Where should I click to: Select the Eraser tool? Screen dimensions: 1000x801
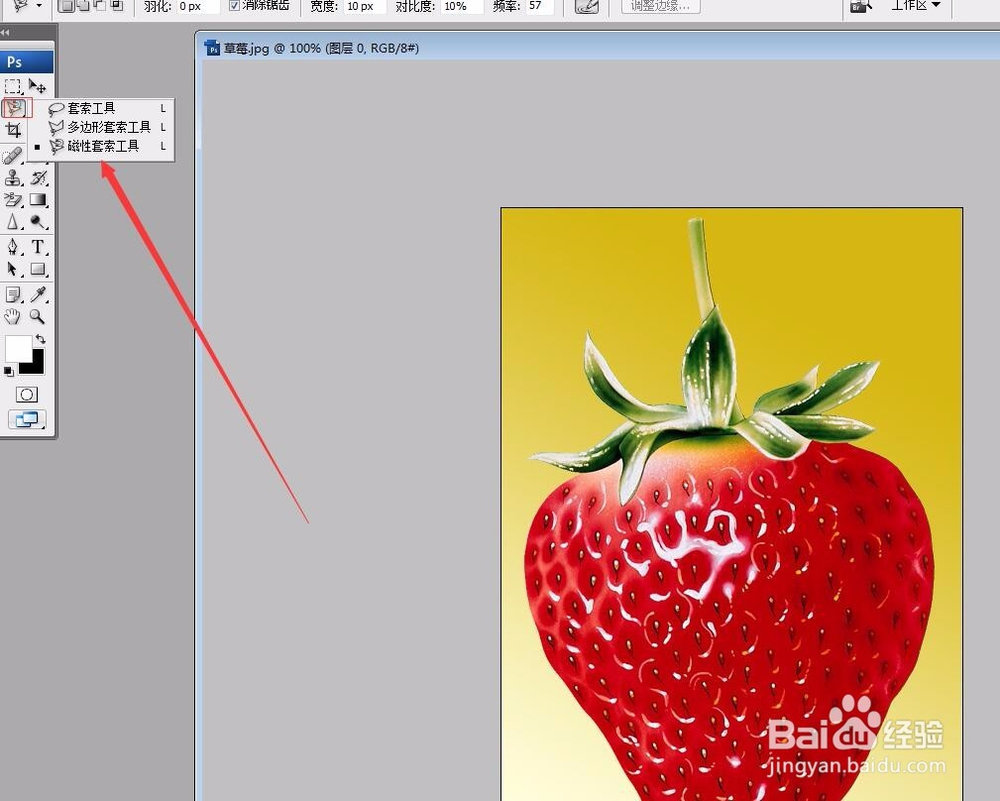[13, 200]
